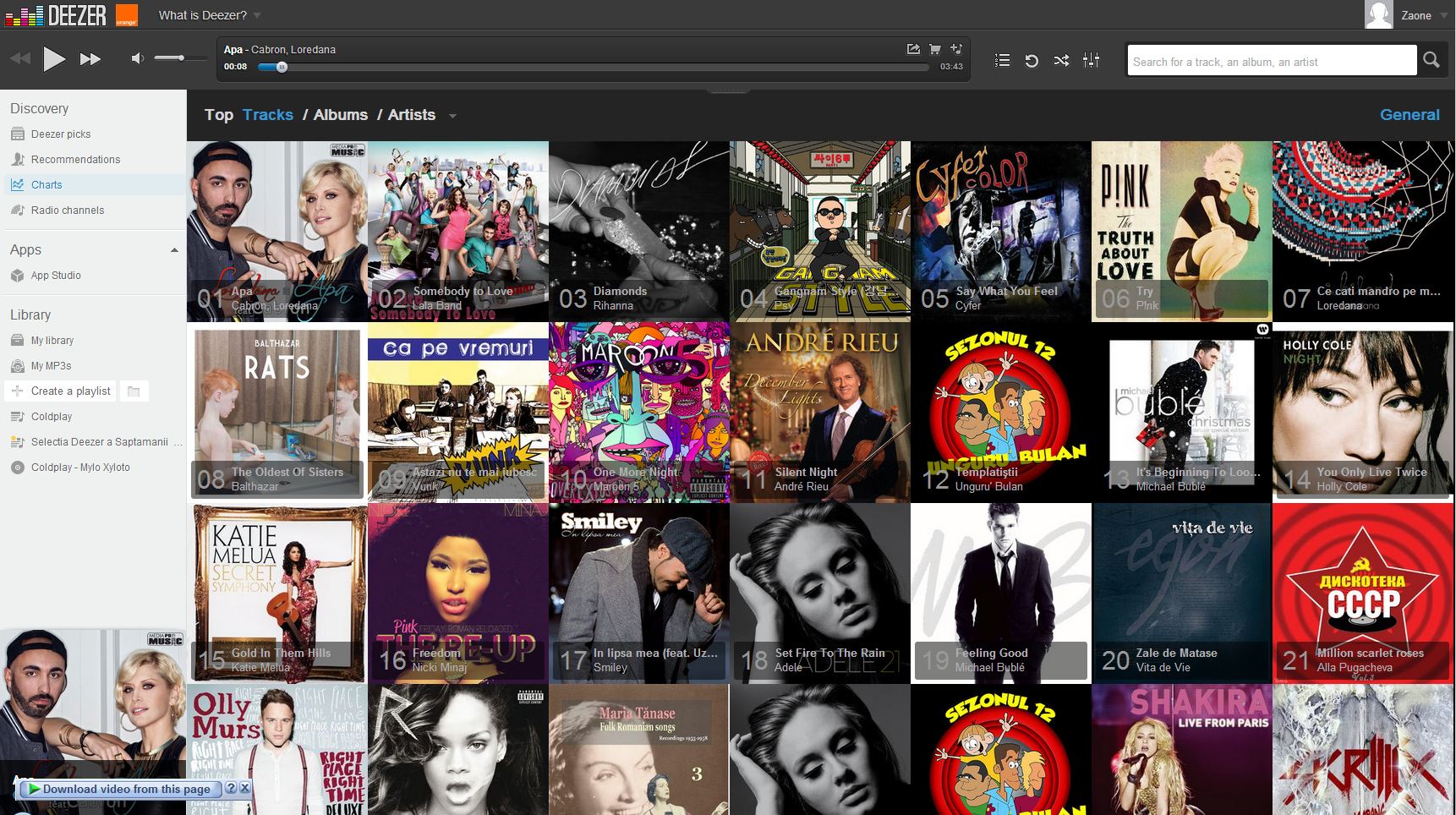The height and width of the screenshot is (815, 1456).
Task: Click the Shakira Live From Paris cover
Action: tap(1182, 750)
